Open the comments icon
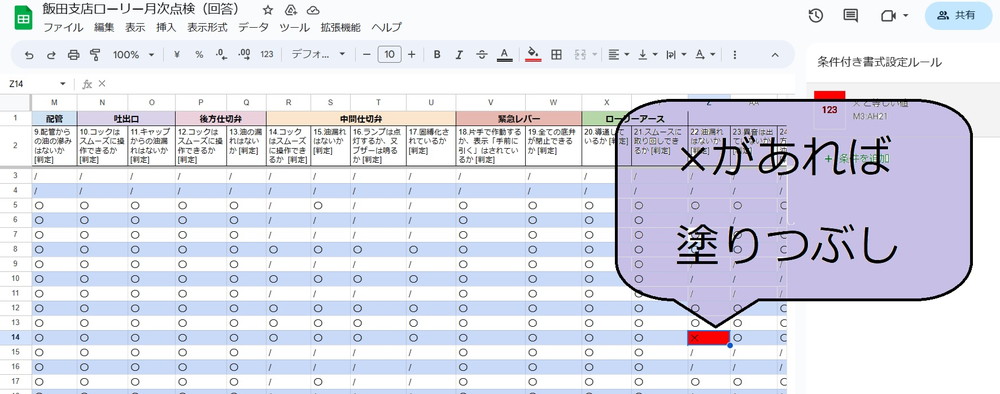 pyautogui.click(x=850, y=16)
